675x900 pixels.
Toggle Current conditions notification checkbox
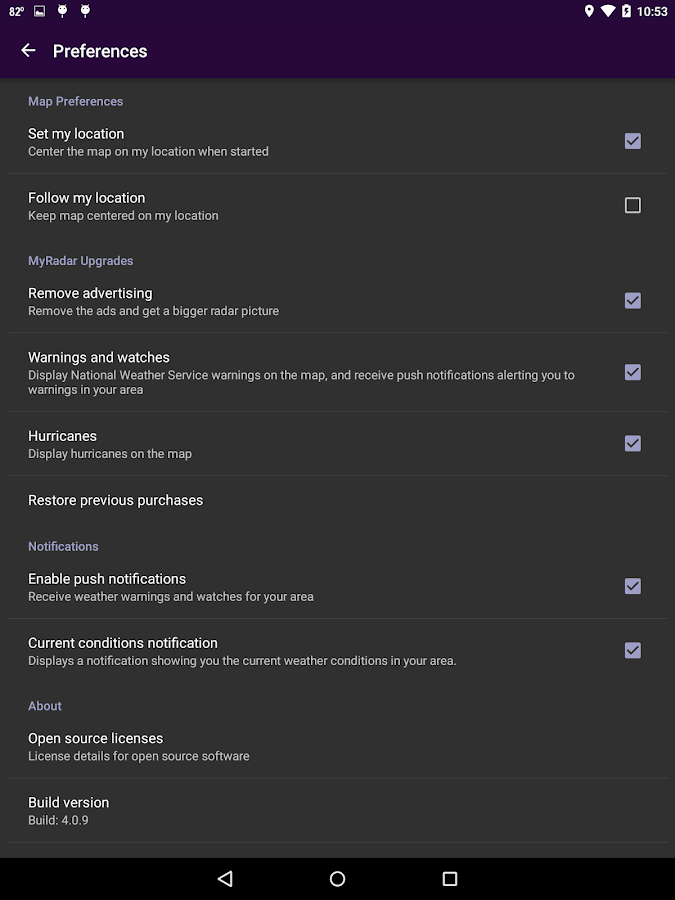point(633,650)
